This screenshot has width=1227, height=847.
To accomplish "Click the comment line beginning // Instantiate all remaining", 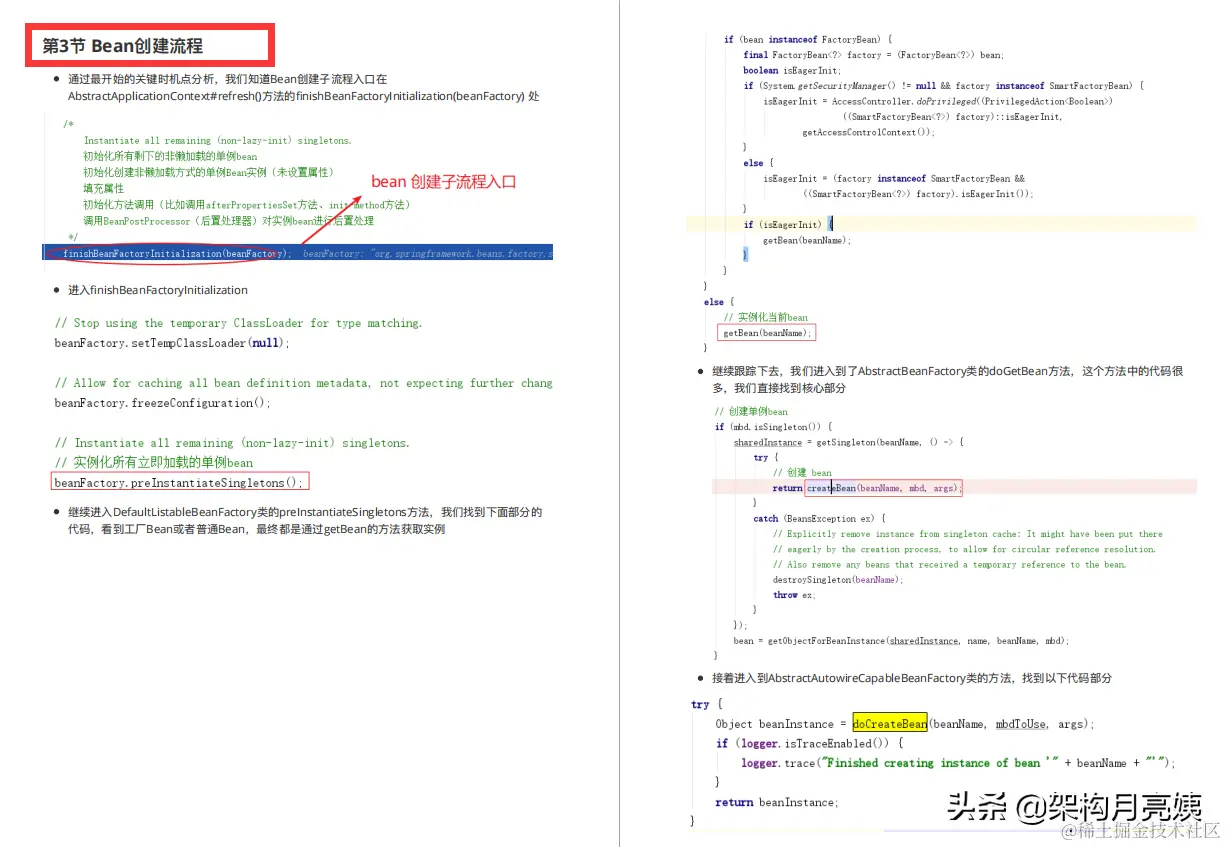I will pos(232,443).
